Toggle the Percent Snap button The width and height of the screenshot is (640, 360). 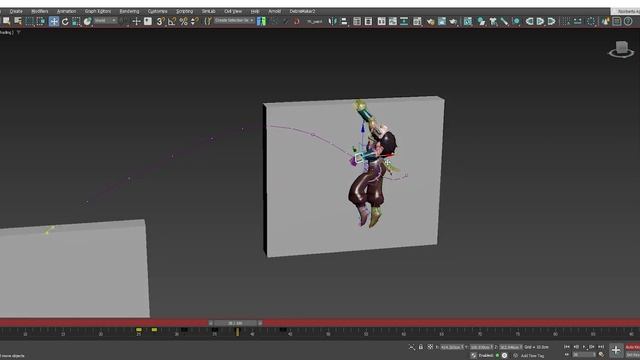pos(184,21)
